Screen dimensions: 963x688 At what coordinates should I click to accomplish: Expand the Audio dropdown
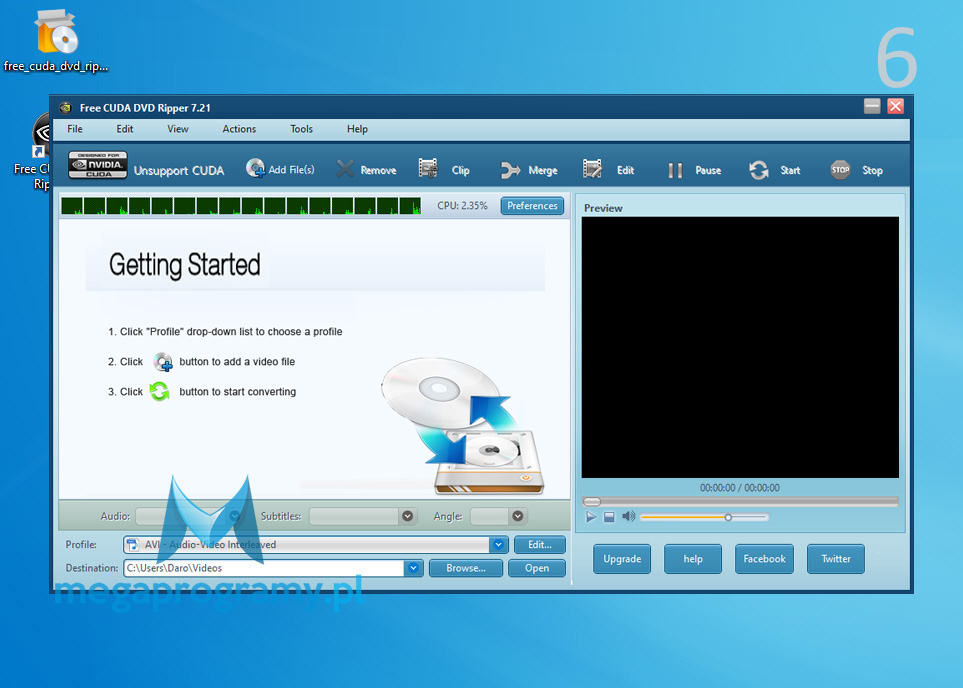(x=235, y=517)
